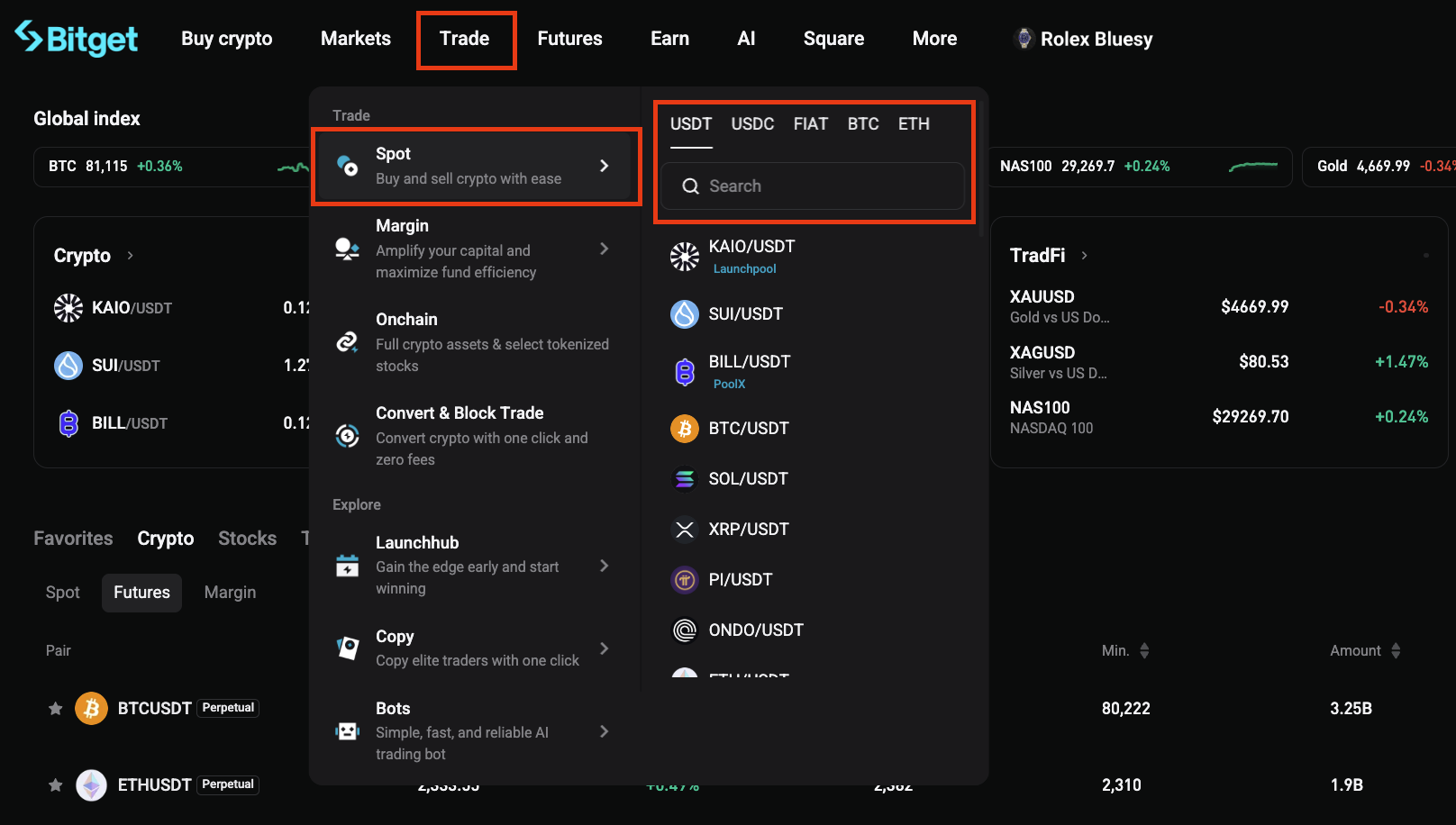
Task: Click the Copy trading icon
Action: [x=347, y=648]
